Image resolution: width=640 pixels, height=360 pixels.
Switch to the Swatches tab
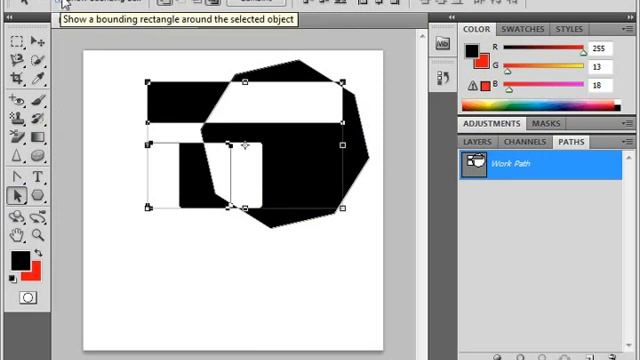[x=522, y=29]
